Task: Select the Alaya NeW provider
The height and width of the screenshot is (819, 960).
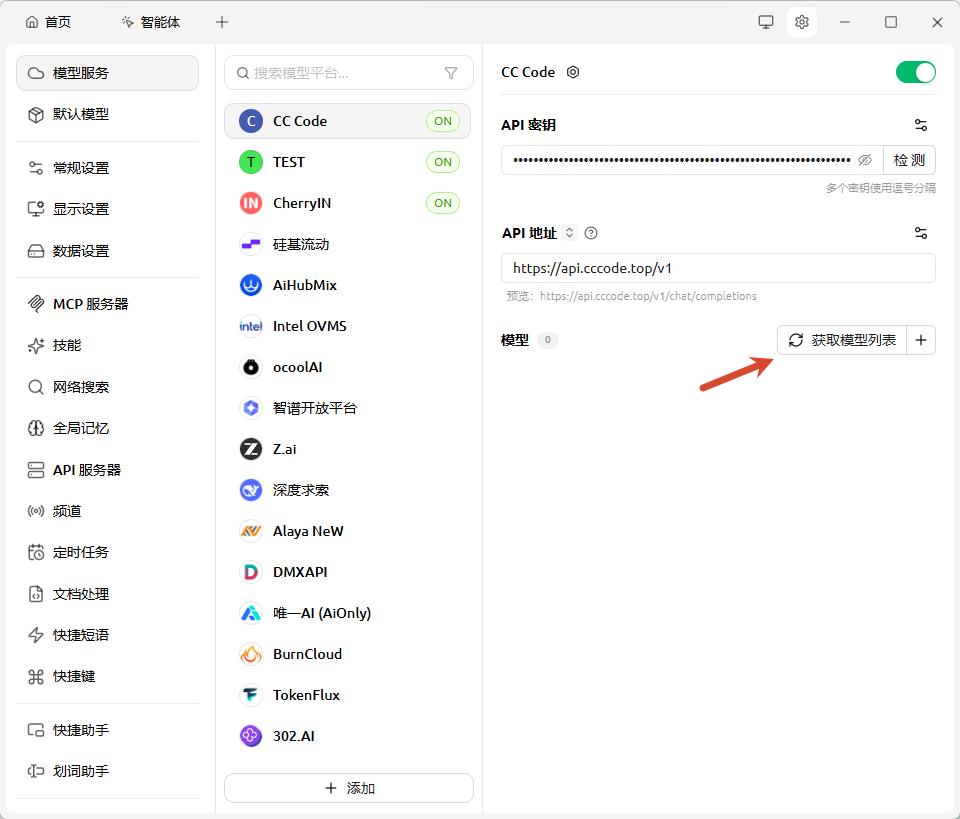Action: (348, 531)
